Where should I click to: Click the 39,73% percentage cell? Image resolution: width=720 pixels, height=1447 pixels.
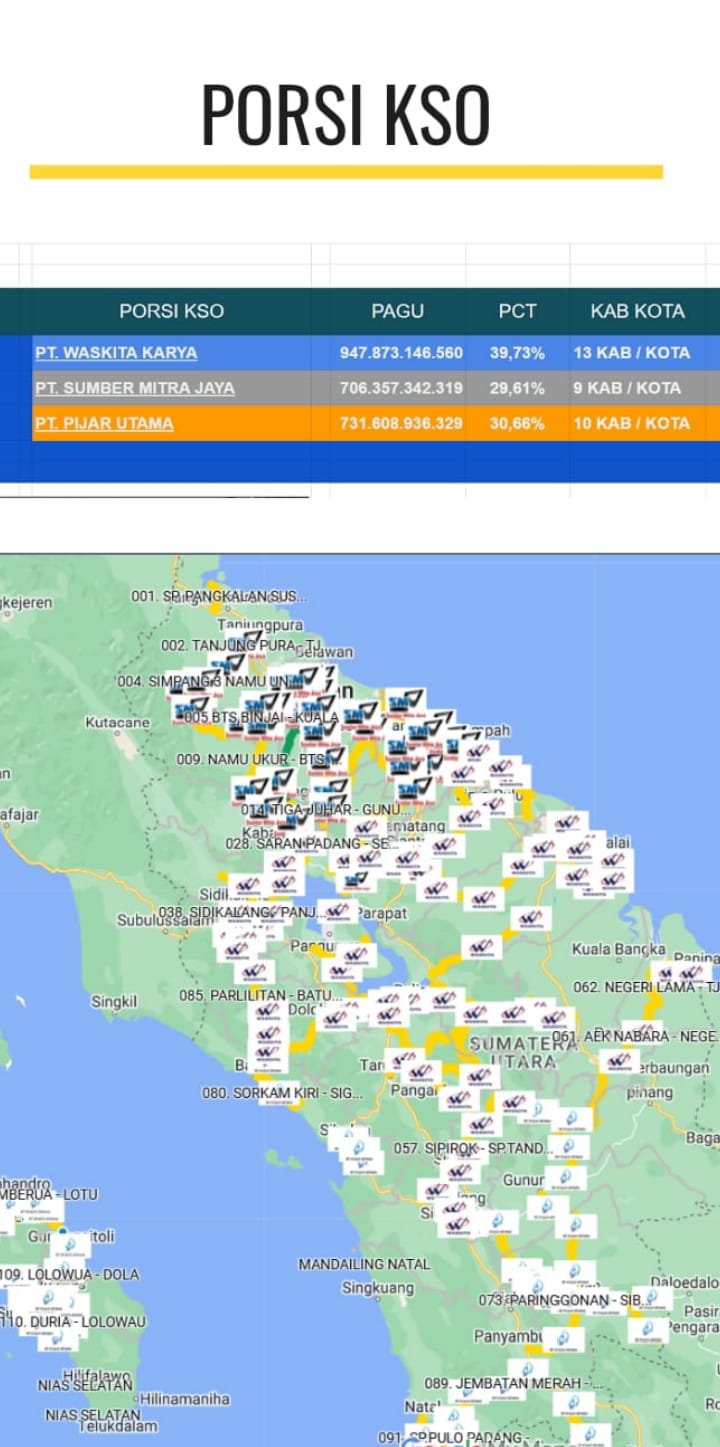(x=517, y=353)
